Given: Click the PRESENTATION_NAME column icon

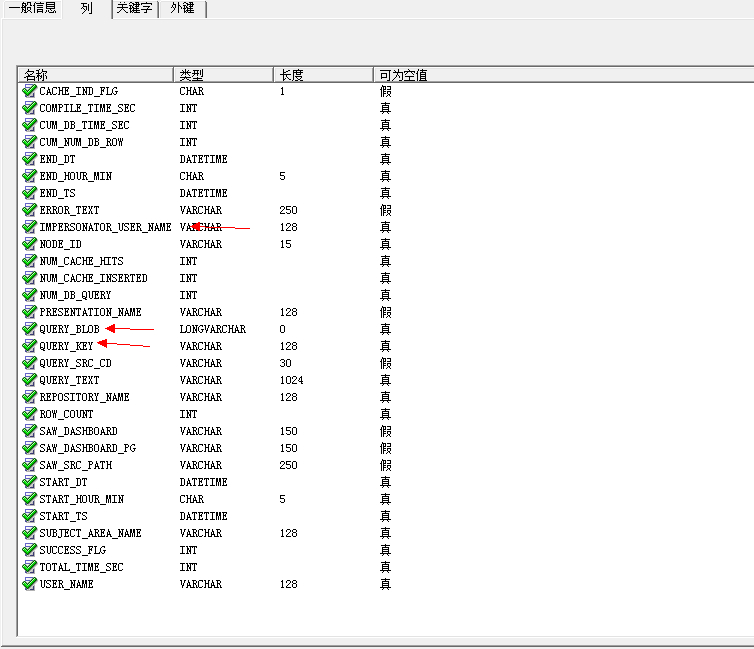Looking at the screenshot, I should (x=29, y=312).
